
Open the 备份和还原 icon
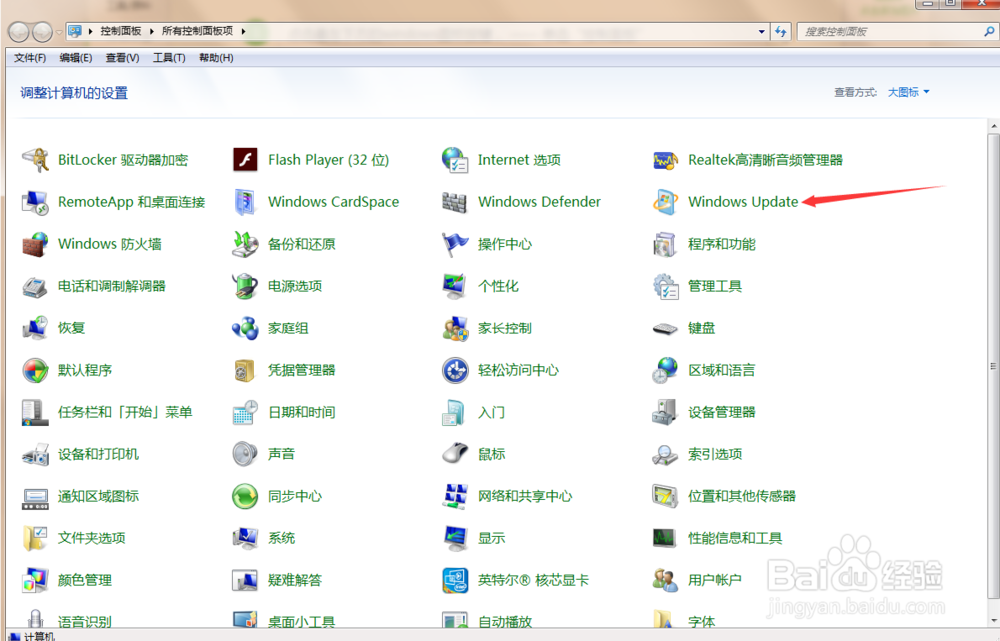(245, 244)
